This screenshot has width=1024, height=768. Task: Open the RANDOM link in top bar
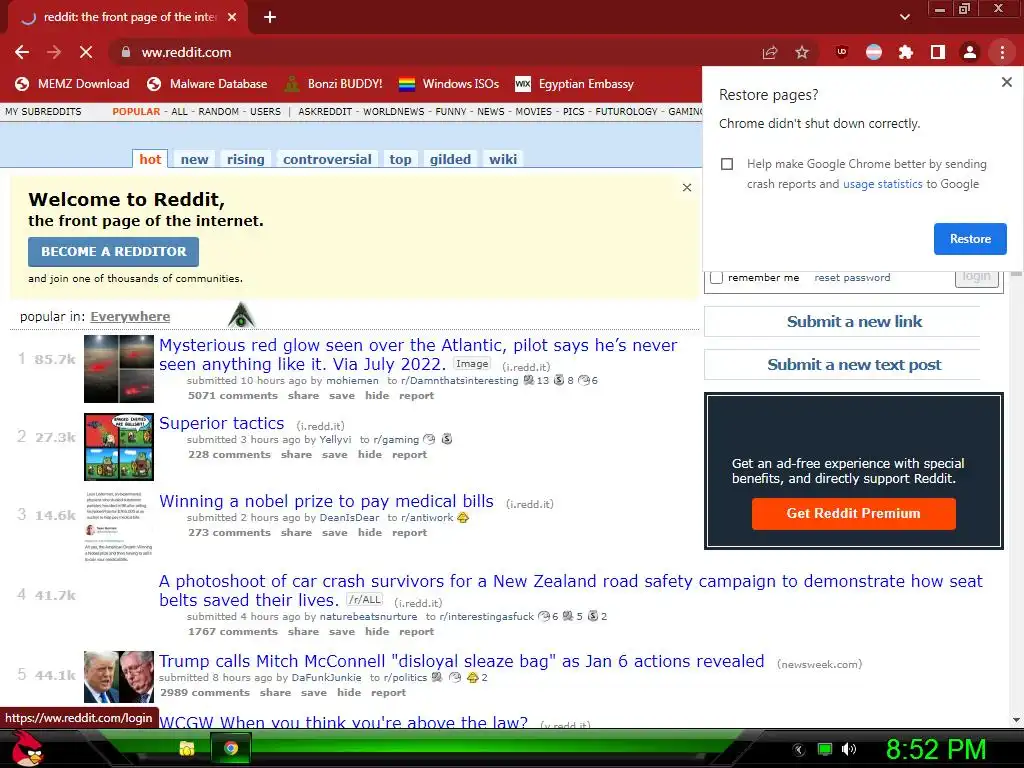click(x=218, y=112)
